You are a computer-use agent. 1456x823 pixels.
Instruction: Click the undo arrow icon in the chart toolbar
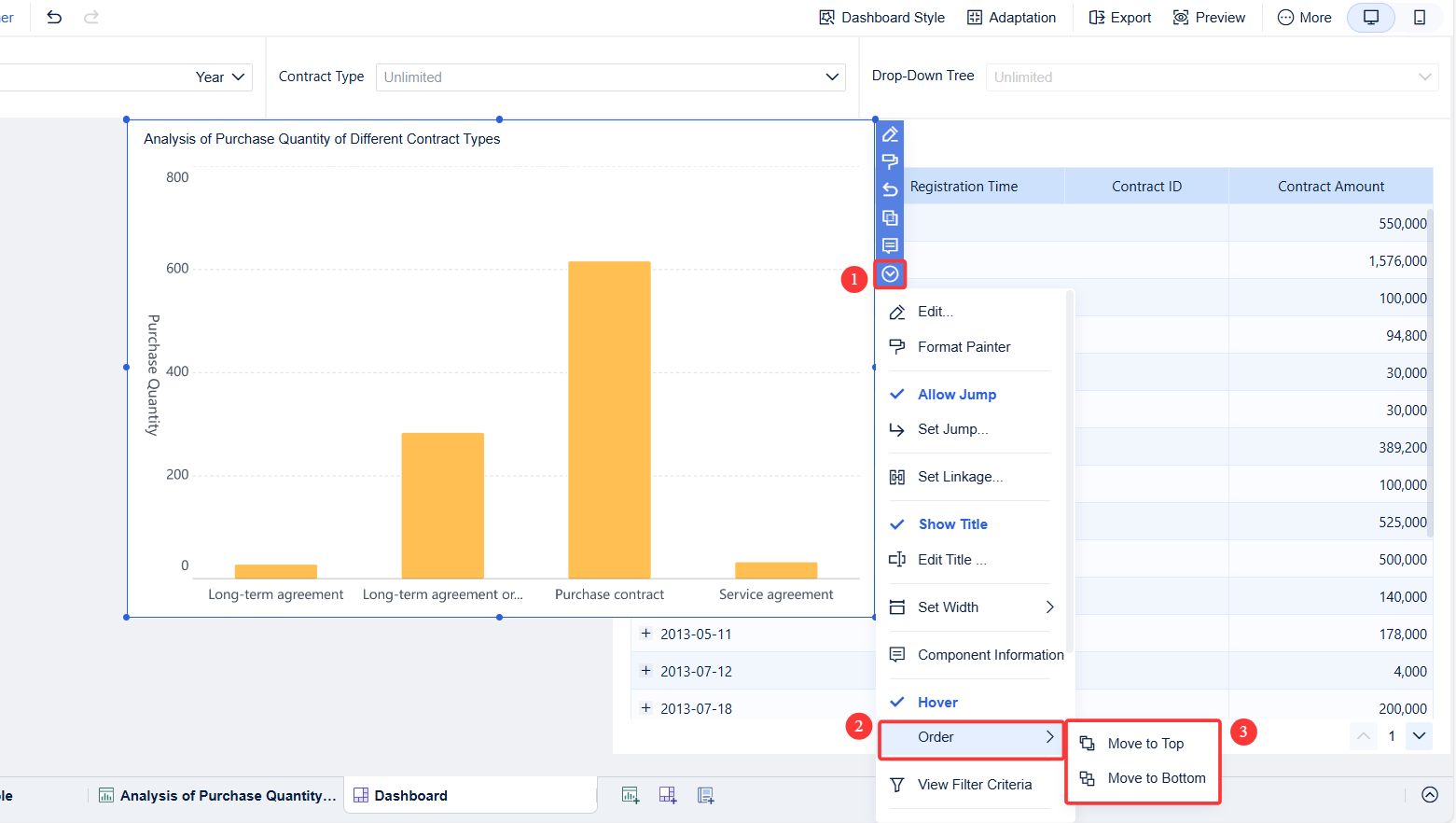890,189
